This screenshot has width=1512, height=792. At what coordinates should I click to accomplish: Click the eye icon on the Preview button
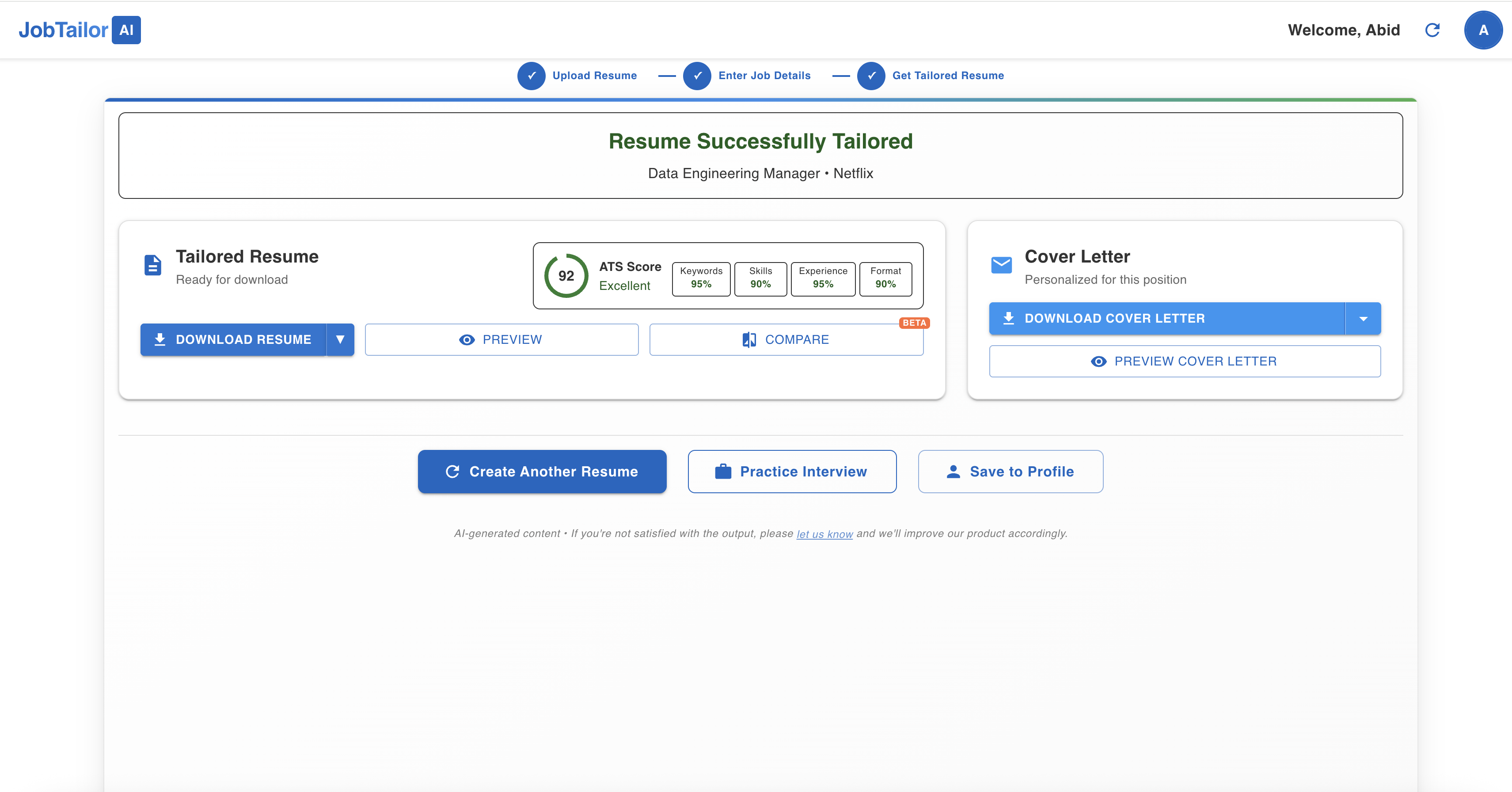pyautogui.click(x=467, y=339)
